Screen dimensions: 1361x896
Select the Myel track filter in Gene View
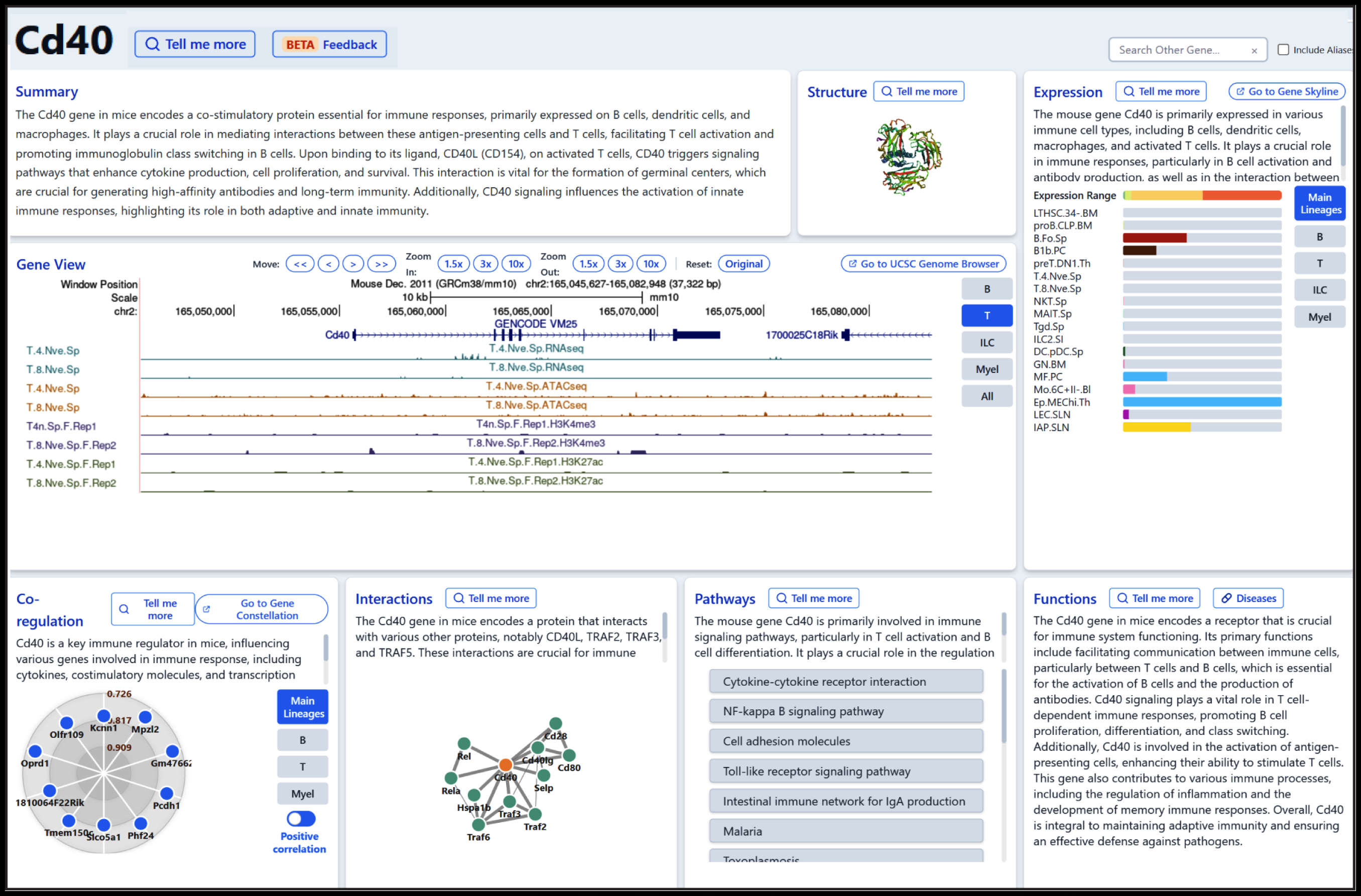(x=986, y=369)
